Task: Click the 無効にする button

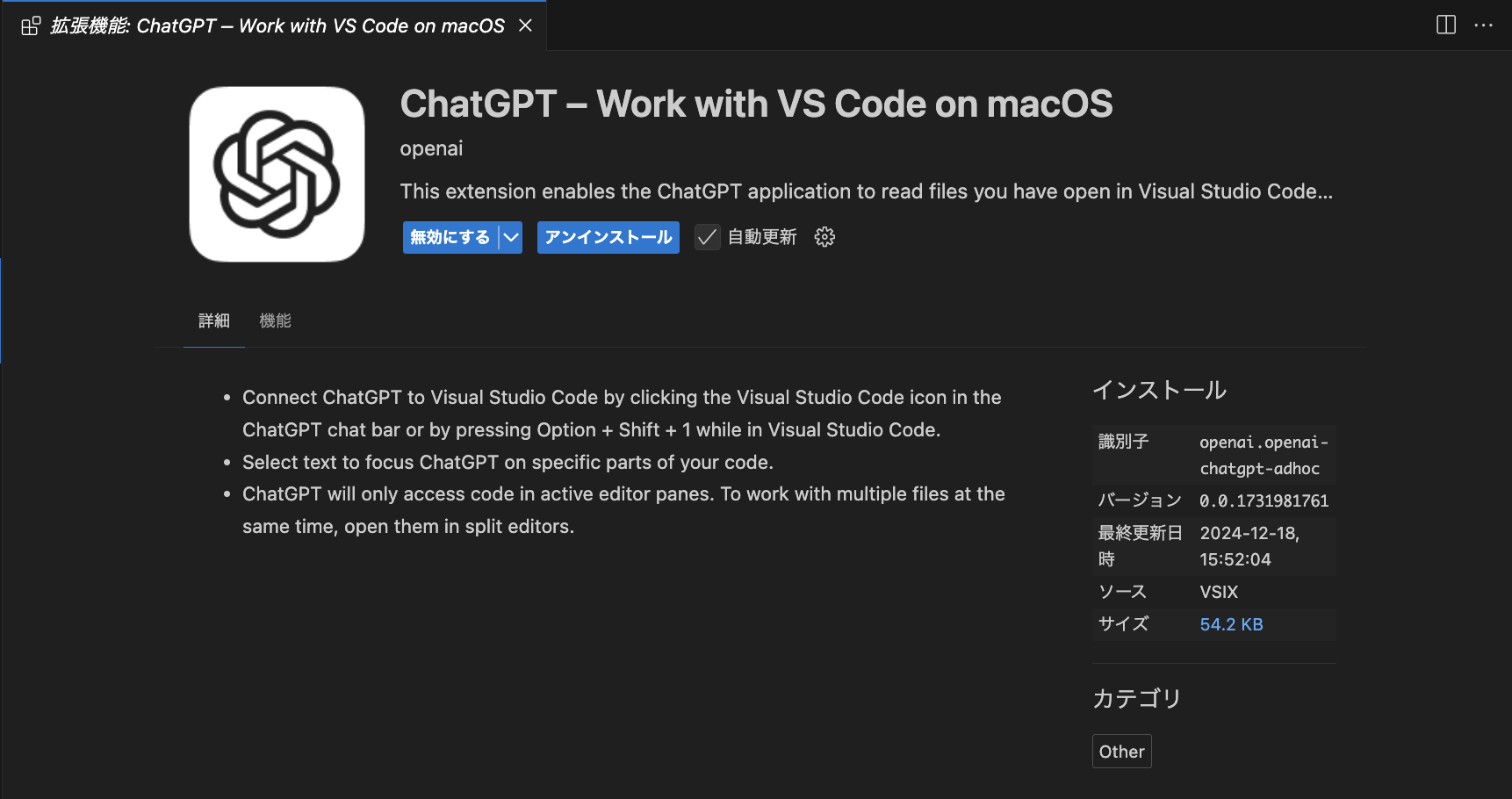Action: [x=450, y=236]
